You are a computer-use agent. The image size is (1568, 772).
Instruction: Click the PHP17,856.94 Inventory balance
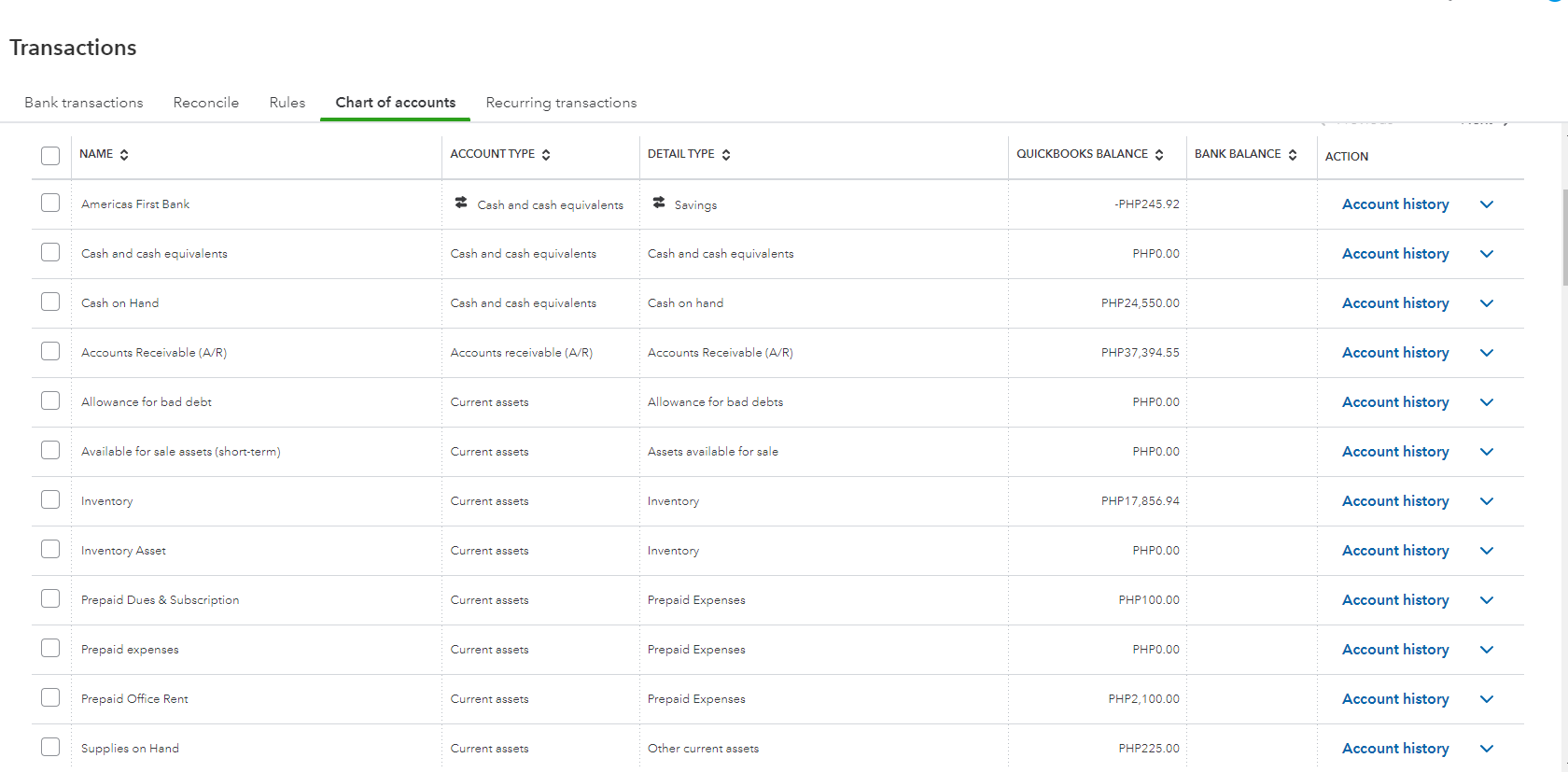1140,501
